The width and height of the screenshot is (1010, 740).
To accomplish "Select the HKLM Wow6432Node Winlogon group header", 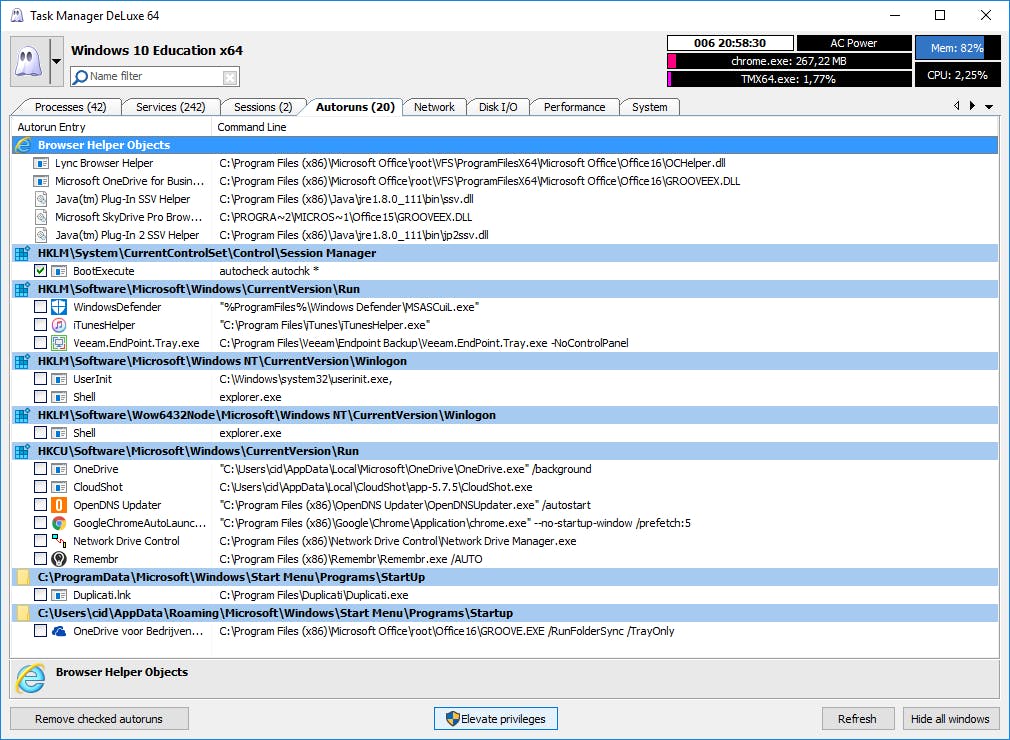I will coord(505,415).
